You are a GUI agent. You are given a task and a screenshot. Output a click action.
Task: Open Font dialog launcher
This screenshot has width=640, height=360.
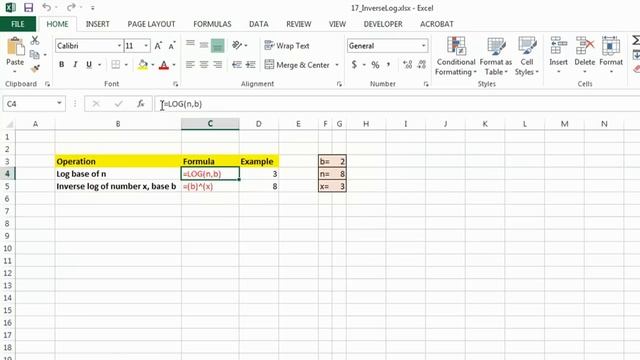click(x=176, y=84)
